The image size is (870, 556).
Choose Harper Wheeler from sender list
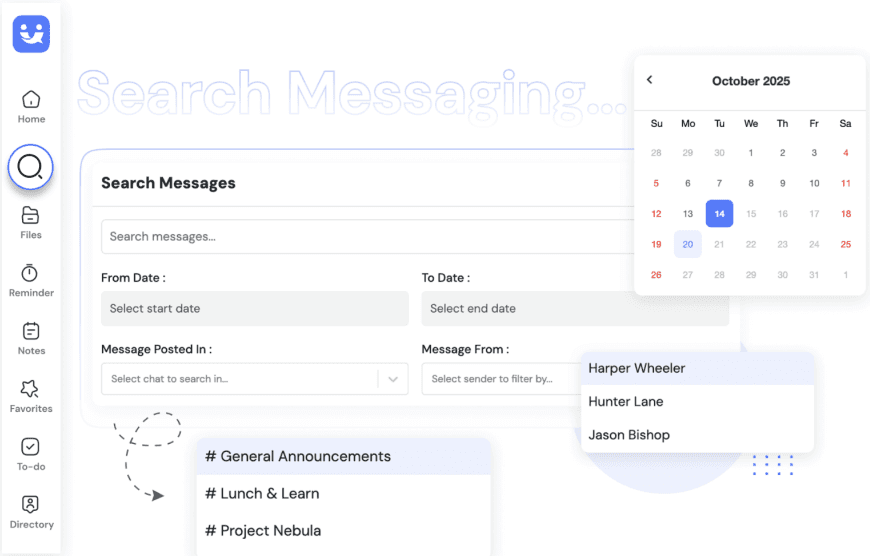click(697, 368)
